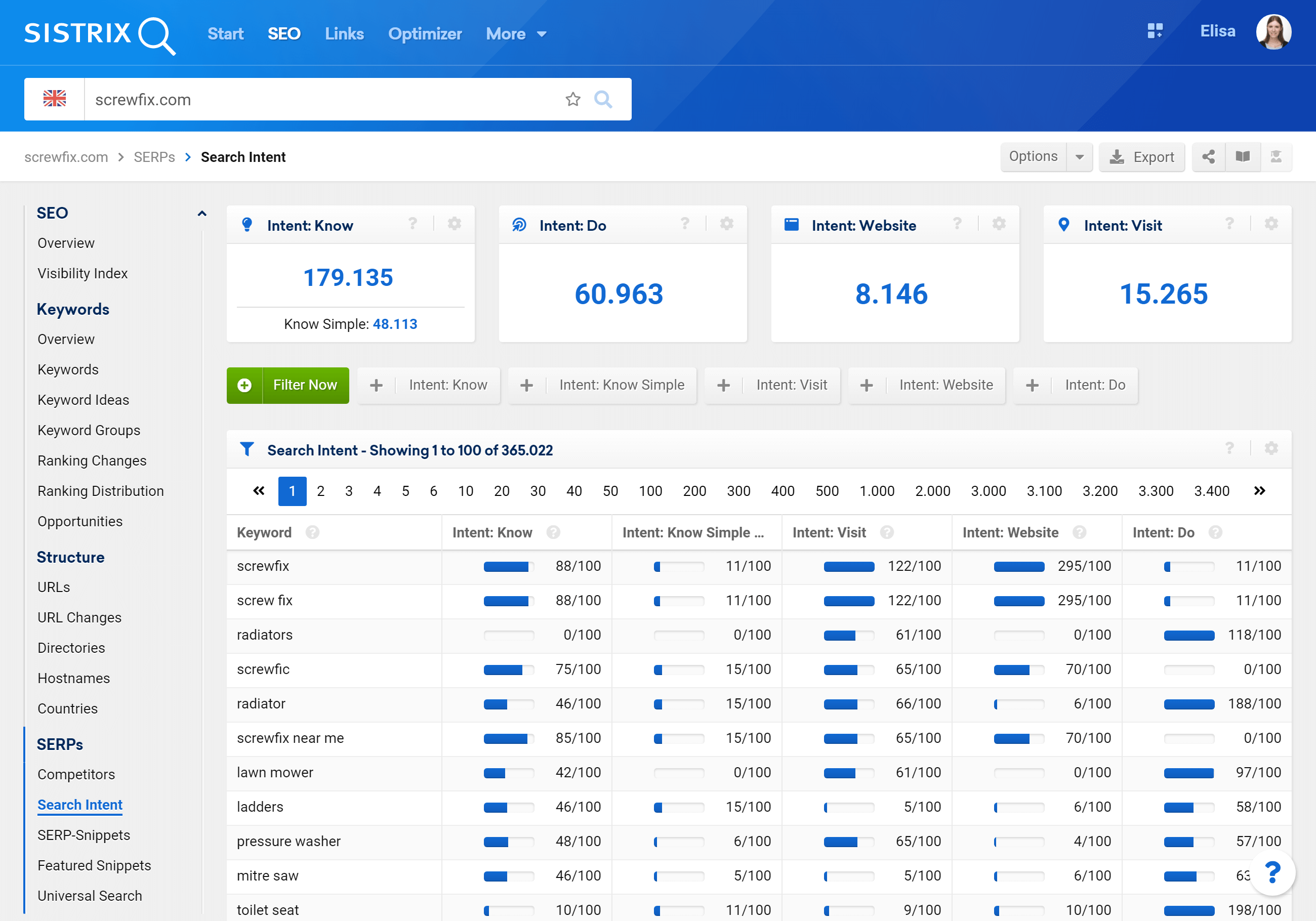Click the star favorite icon in search bar
Screen dimensions: 1316x921
[572, 99]
